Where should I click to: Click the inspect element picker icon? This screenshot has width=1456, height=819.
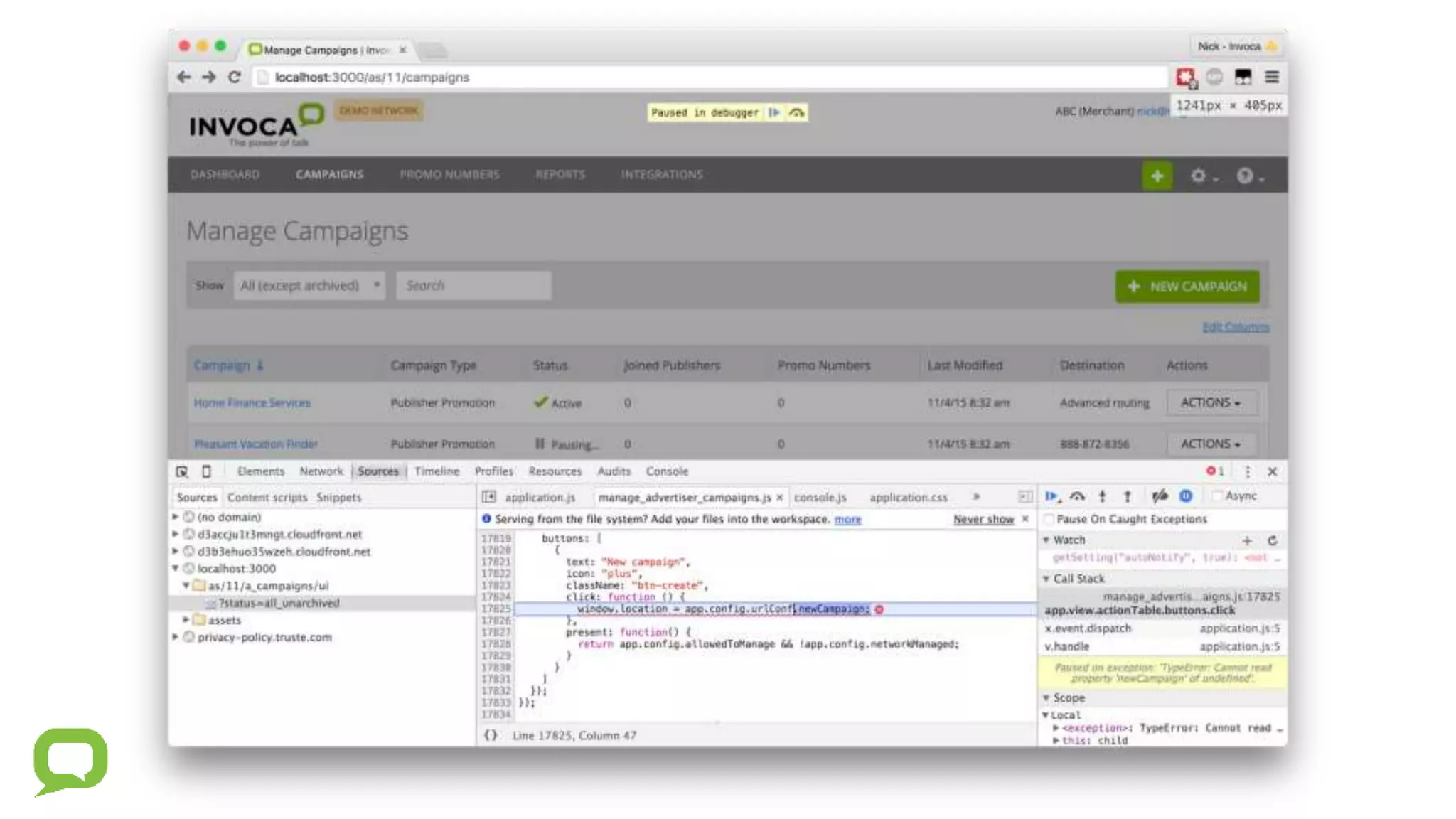182,471
